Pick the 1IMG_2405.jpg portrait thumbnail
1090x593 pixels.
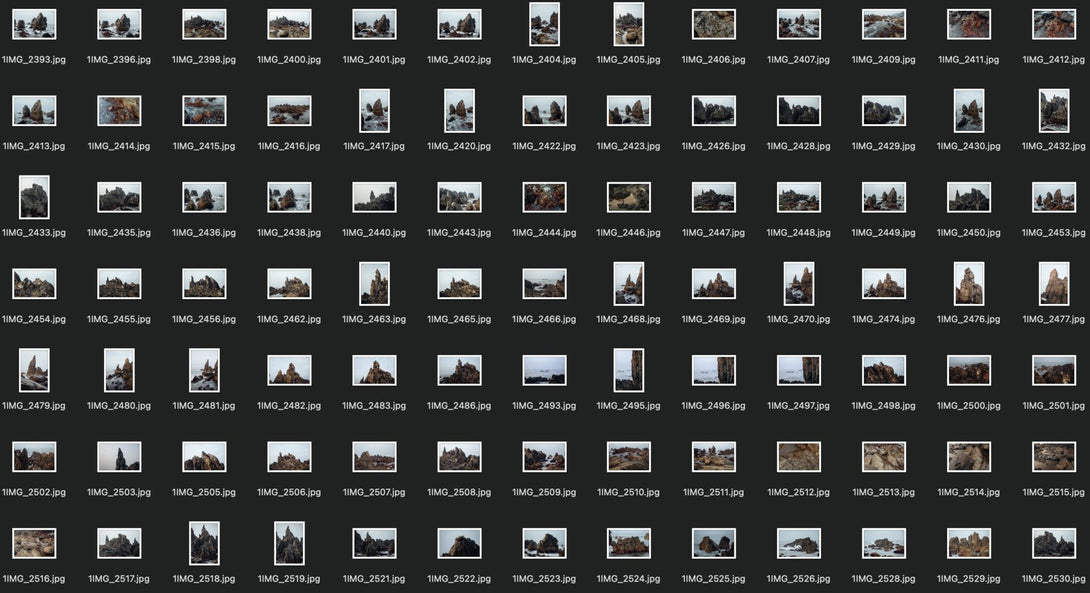(629, 24)
